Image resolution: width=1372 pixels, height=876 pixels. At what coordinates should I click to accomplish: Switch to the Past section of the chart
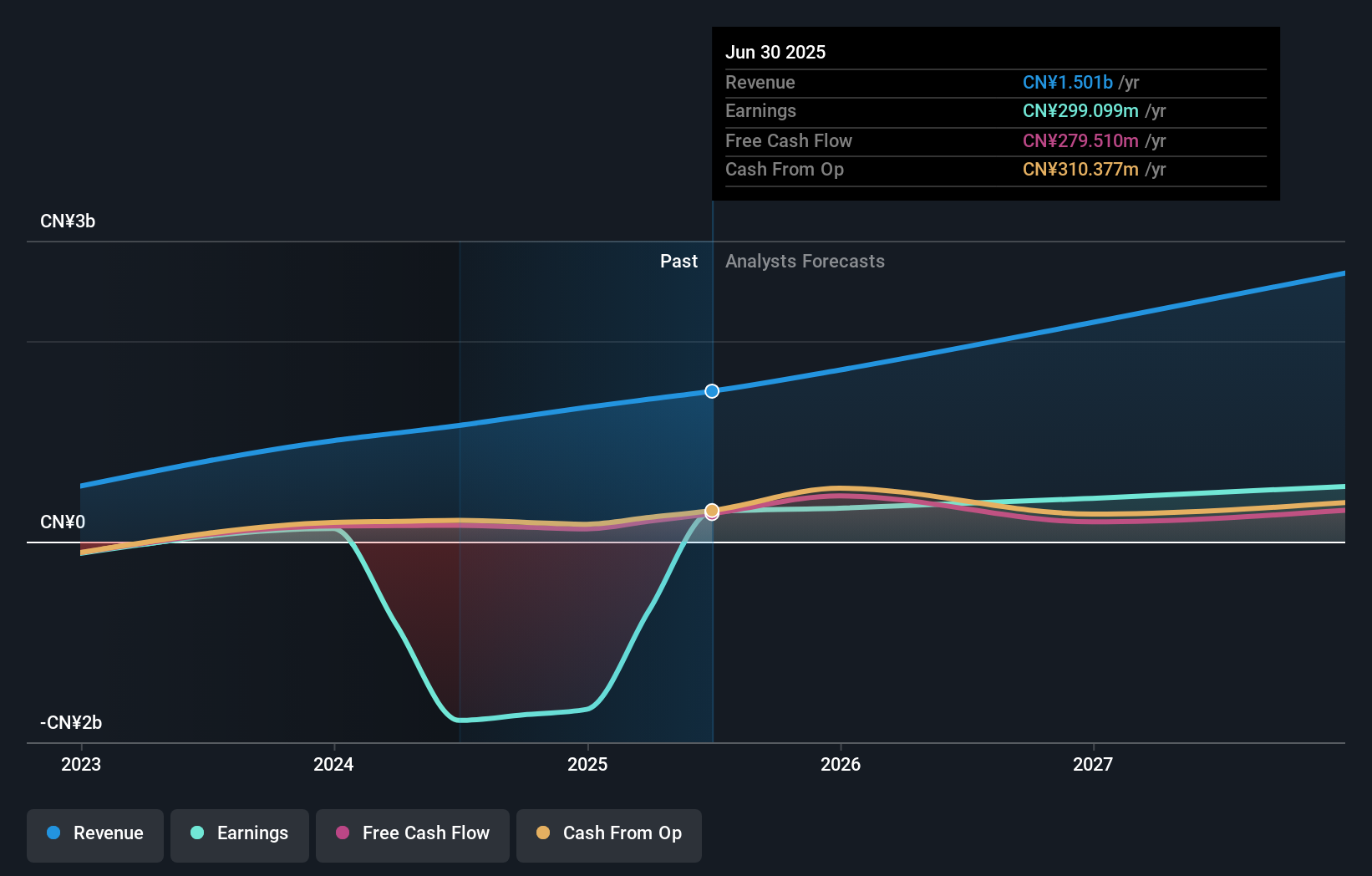click(678, 261)
